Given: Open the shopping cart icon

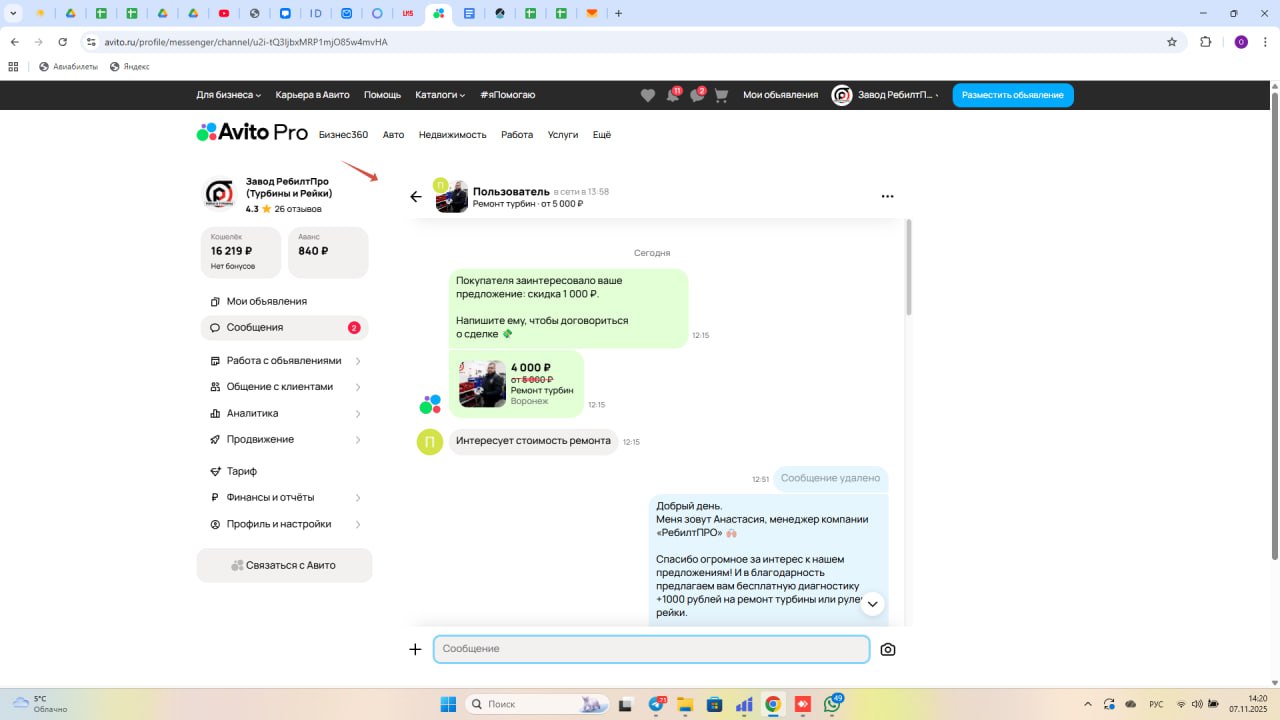Looking at the screenshot, I should pyautogui.click(x=721, y=95).
